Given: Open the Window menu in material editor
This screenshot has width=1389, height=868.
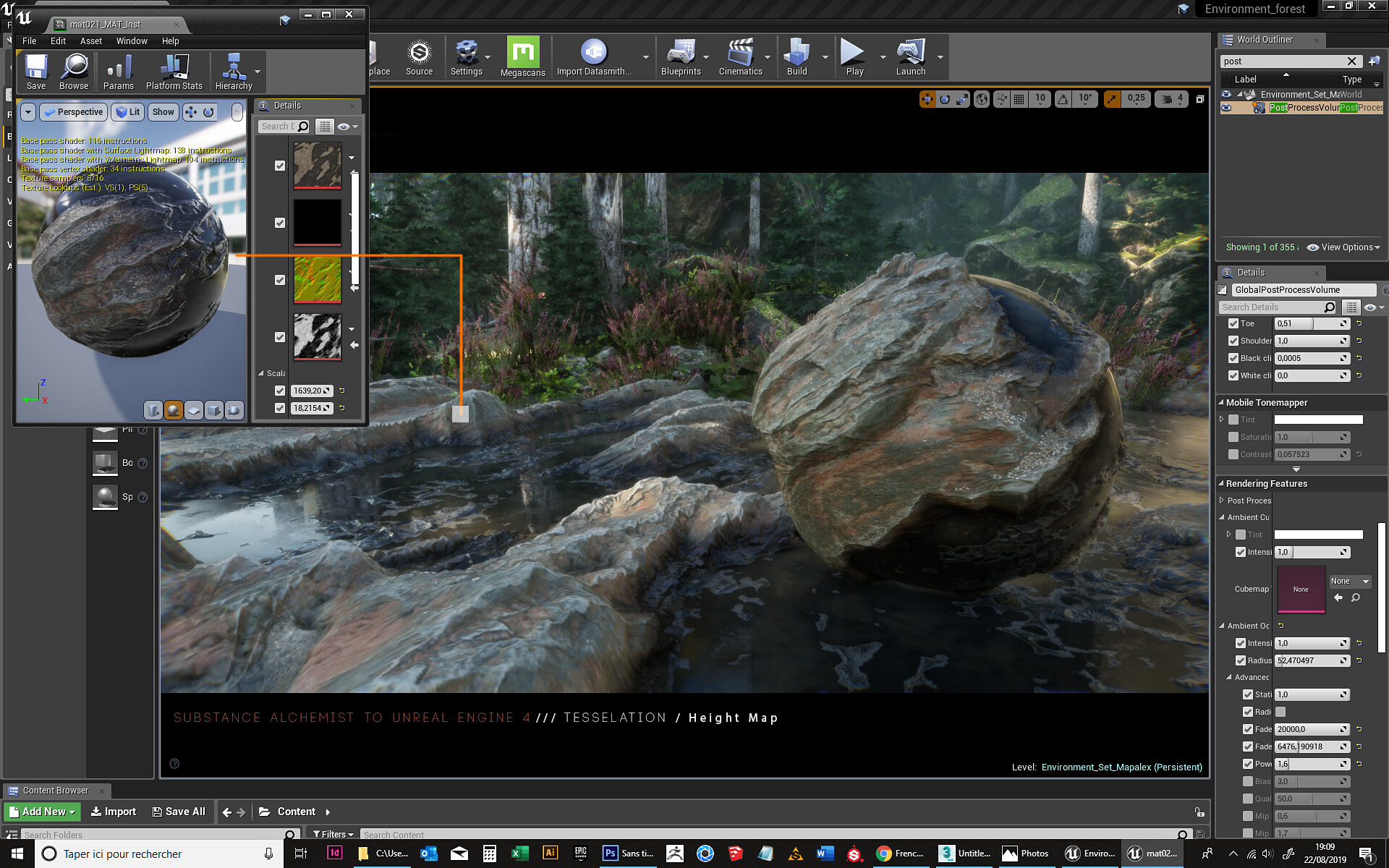Looking at the screenshot, I should (132, 41).
